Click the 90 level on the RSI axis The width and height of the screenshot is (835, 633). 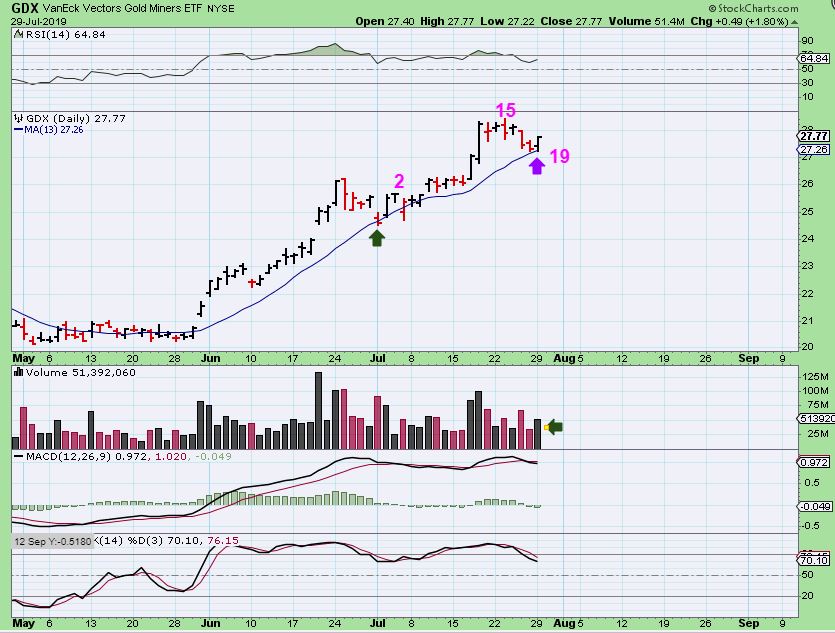[807, 41]
